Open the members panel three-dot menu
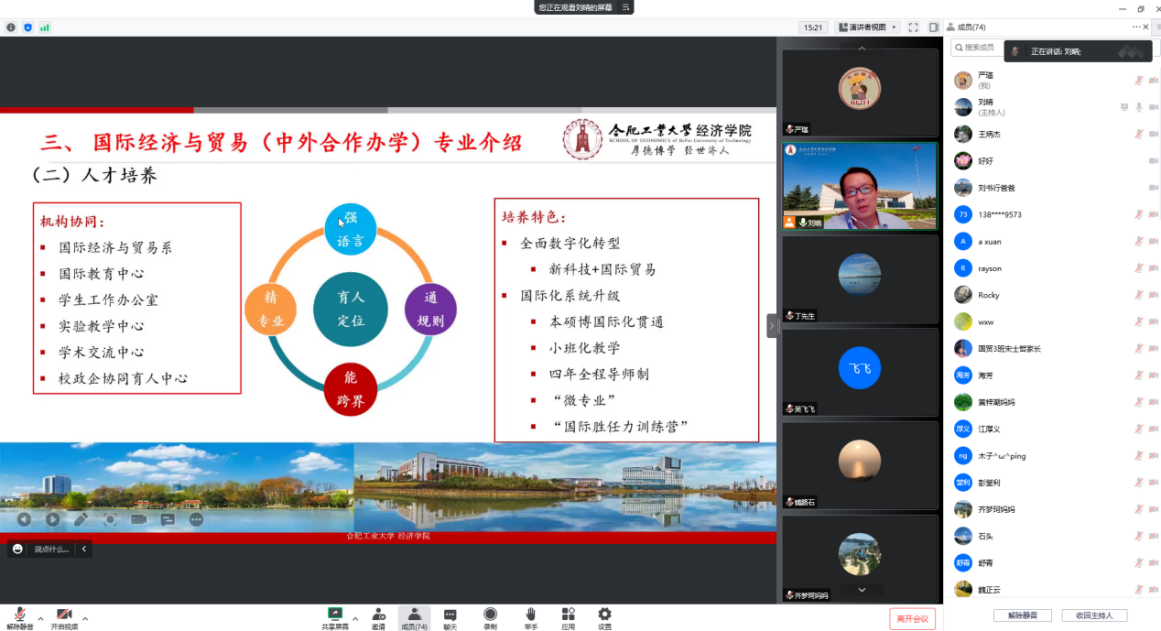Viewport: 1161px width, 631px height. click(x=1136, y=27)
